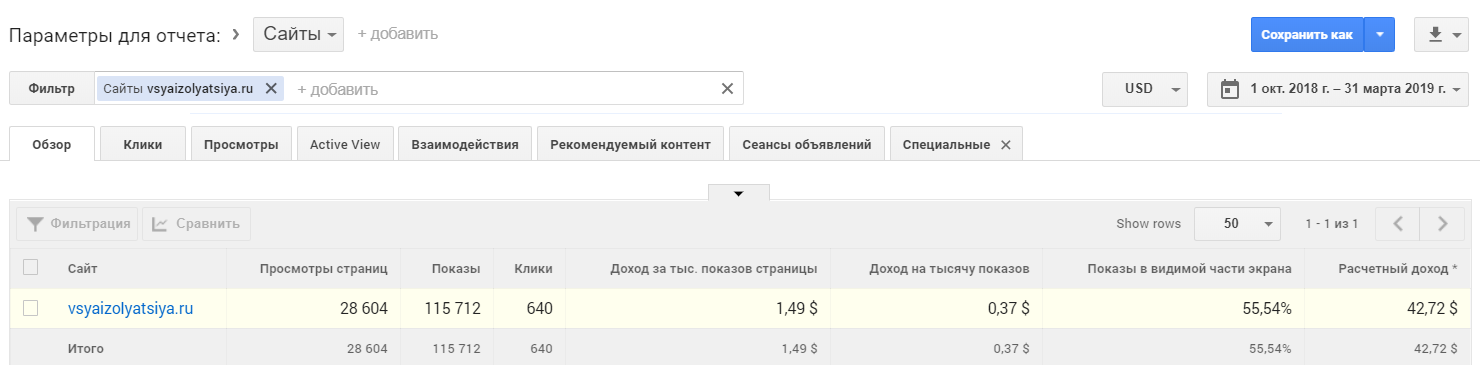Clear all filters with the X icon
Image resolution: width=1480 pixels, height=365 pixels.
(727, 88)
